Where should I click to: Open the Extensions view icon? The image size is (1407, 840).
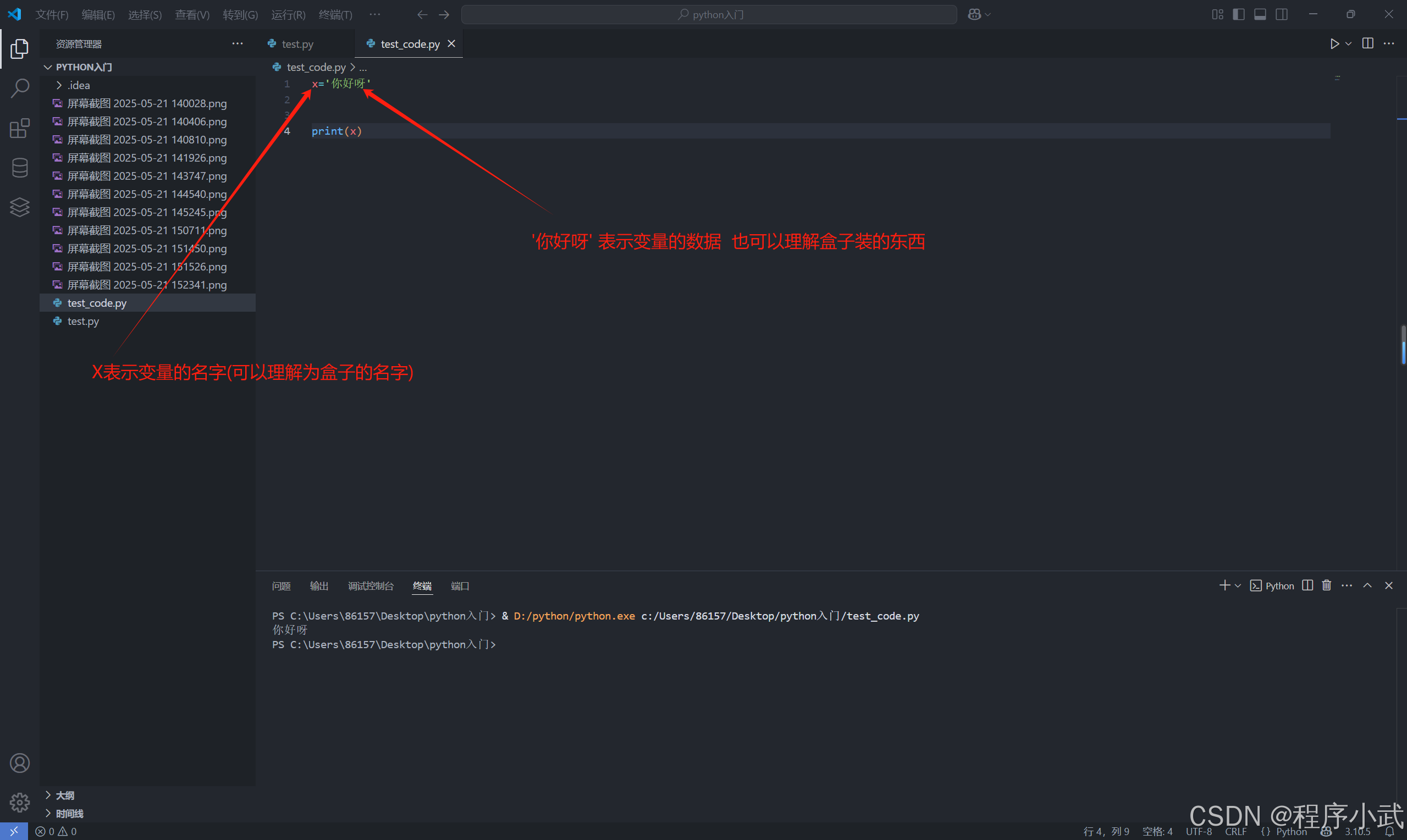[20, 129]
